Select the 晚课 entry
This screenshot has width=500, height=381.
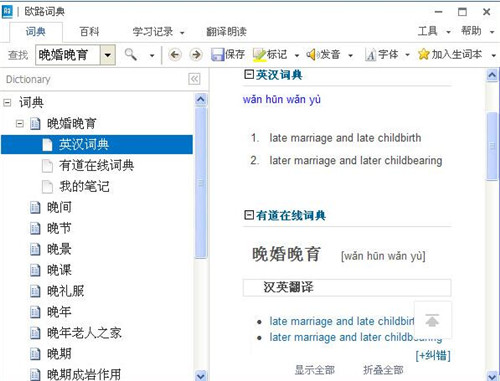[x=59, y=270]
